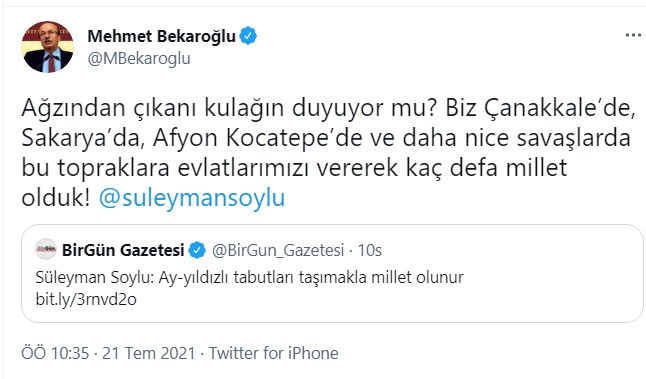Image resolution: width=646 pixels, height=379 pixels.
Task: Open the quoted tweet's 10s timestamp
Action: [x=370, y=250]
